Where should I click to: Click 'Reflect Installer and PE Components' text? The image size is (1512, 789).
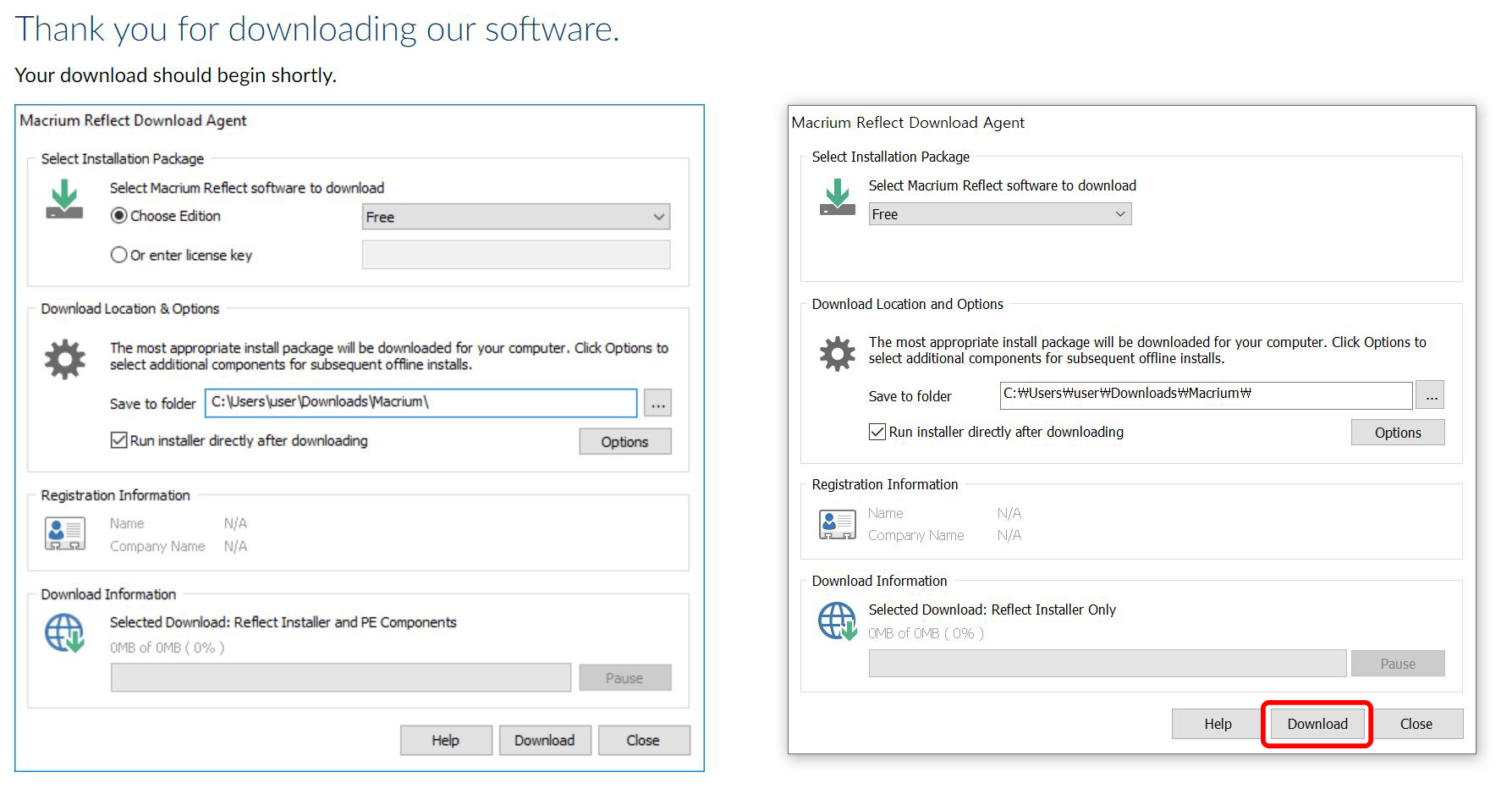pyautogui.click(x=345, y=622)
